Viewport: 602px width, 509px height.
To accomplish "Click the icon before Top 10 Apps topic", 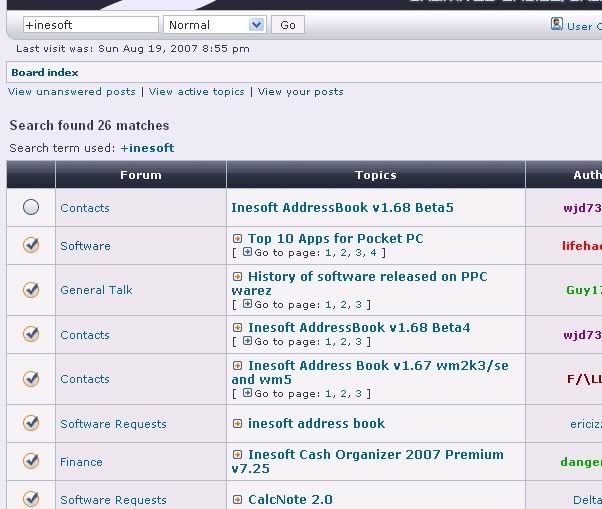I will point(238,239).
